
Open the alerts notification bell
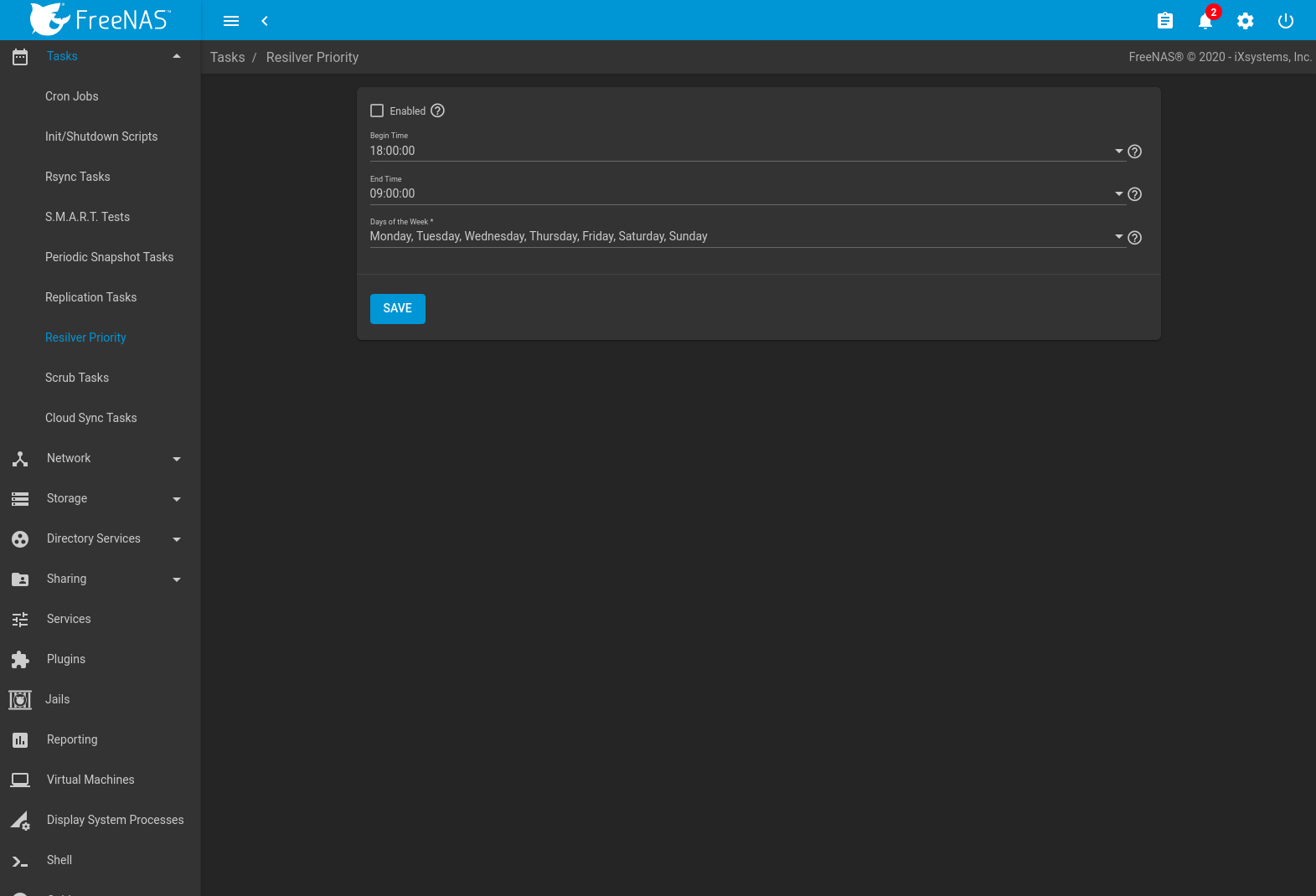[1205, 21]
